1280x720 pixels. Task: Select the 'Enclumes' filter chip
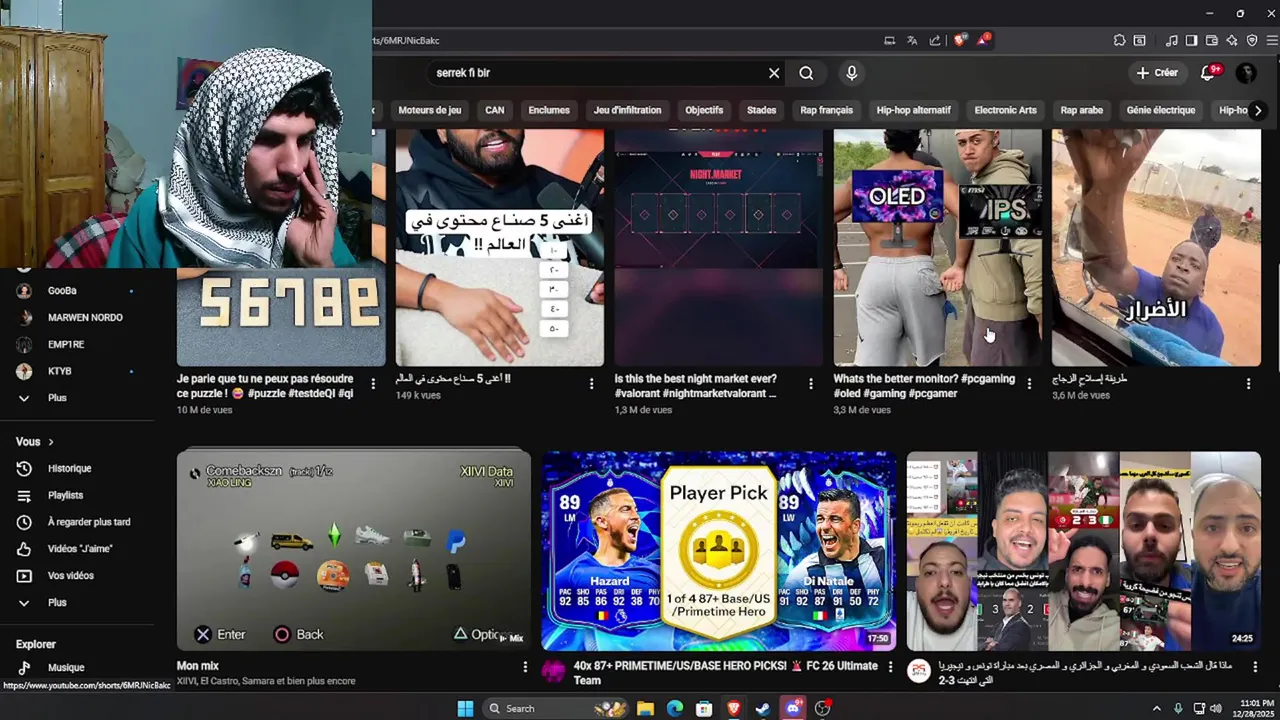coord(549,110)
